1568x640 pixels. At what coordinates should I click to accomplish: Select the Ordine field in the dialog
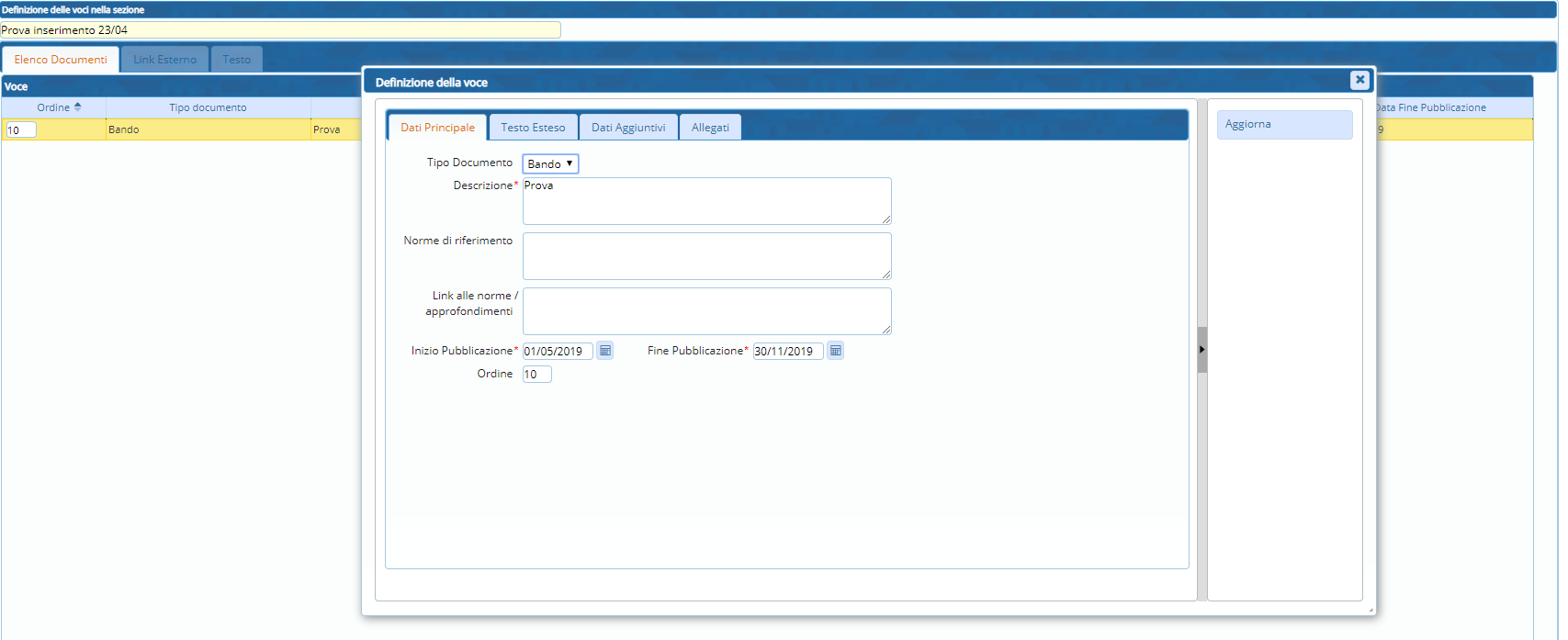[x=536, y=375]
